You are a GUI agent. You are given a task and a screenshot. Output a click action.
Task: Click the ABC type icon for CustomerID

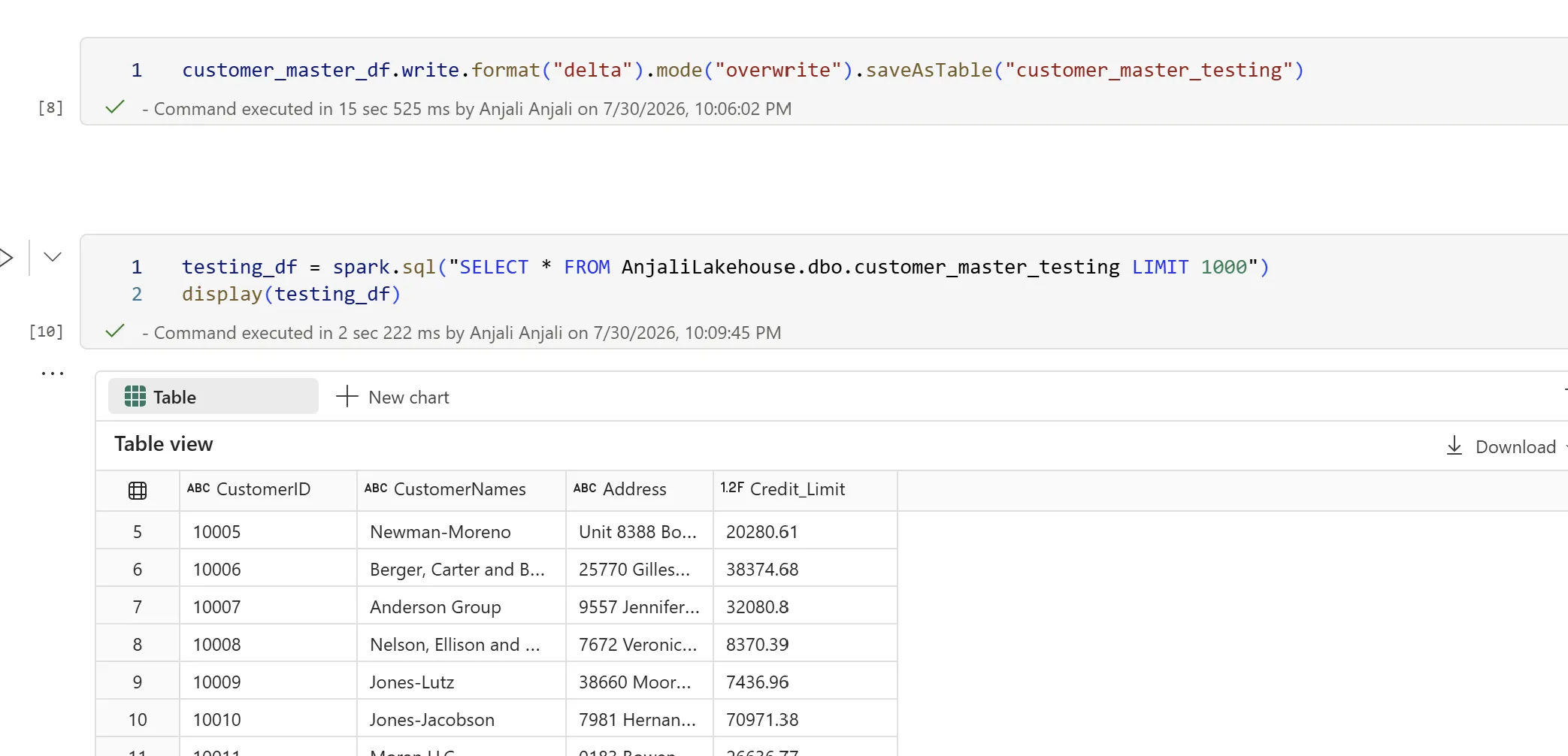point(198,488)
